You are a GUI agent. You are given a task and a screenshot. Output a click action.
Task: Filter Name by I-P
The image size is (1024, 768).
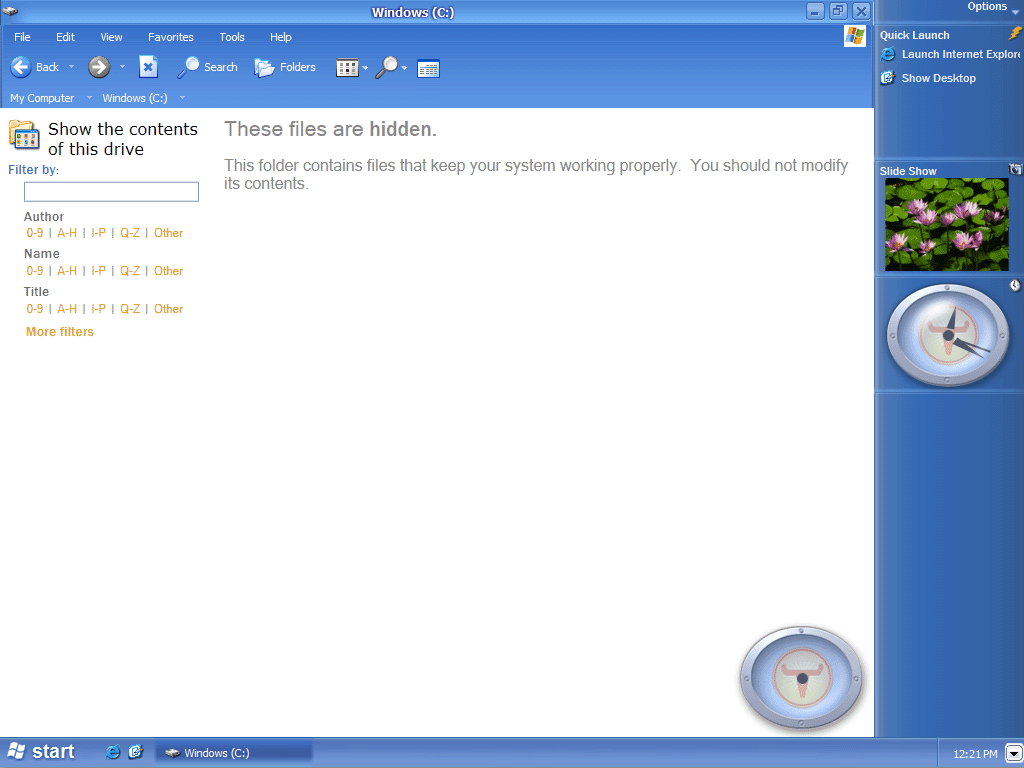[98, 271]
